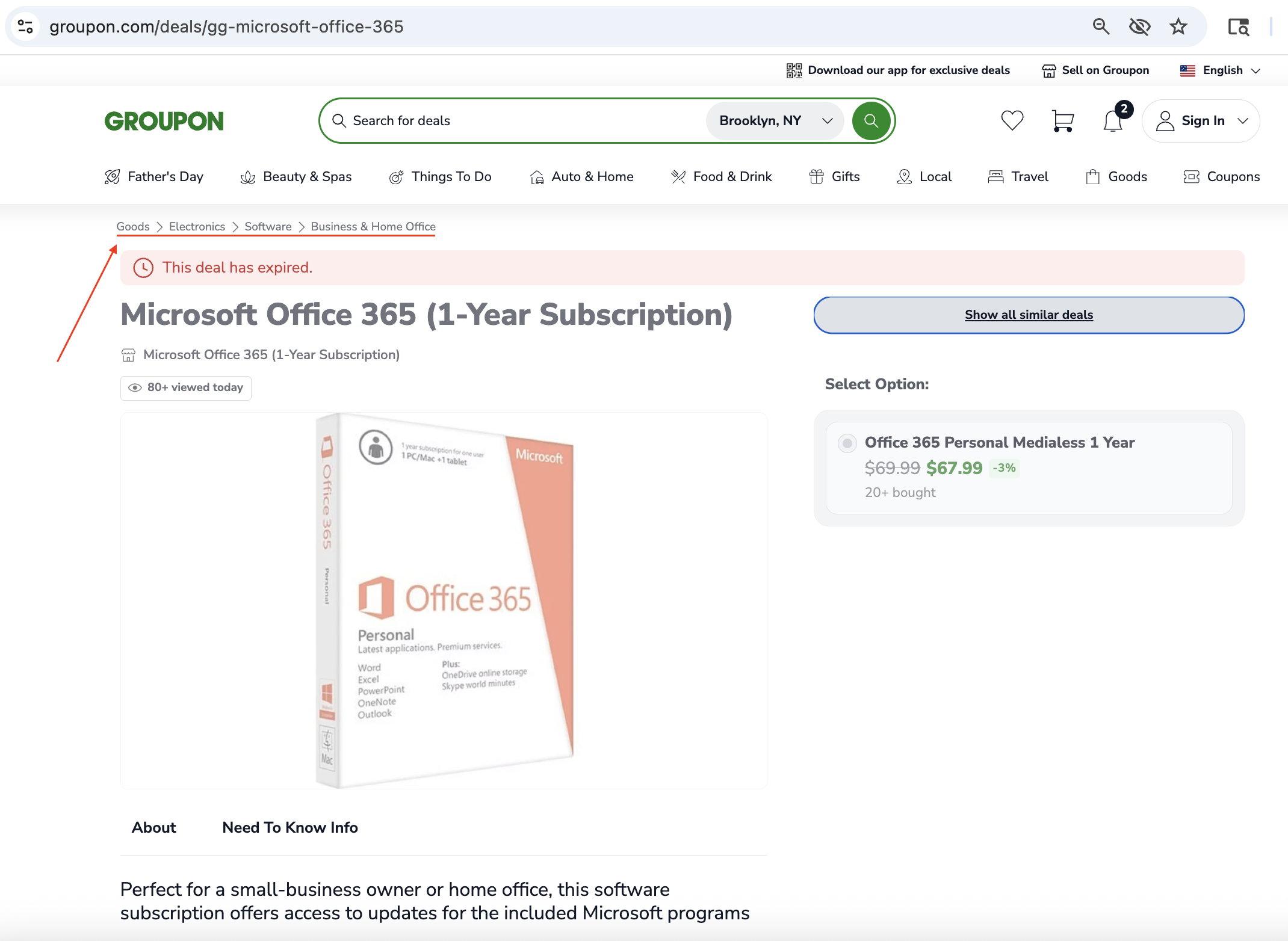Click the user profile icon beside Sign In
This screenshot has height=941, width=1288.
pyautogui.click(x=1165, y=121)
